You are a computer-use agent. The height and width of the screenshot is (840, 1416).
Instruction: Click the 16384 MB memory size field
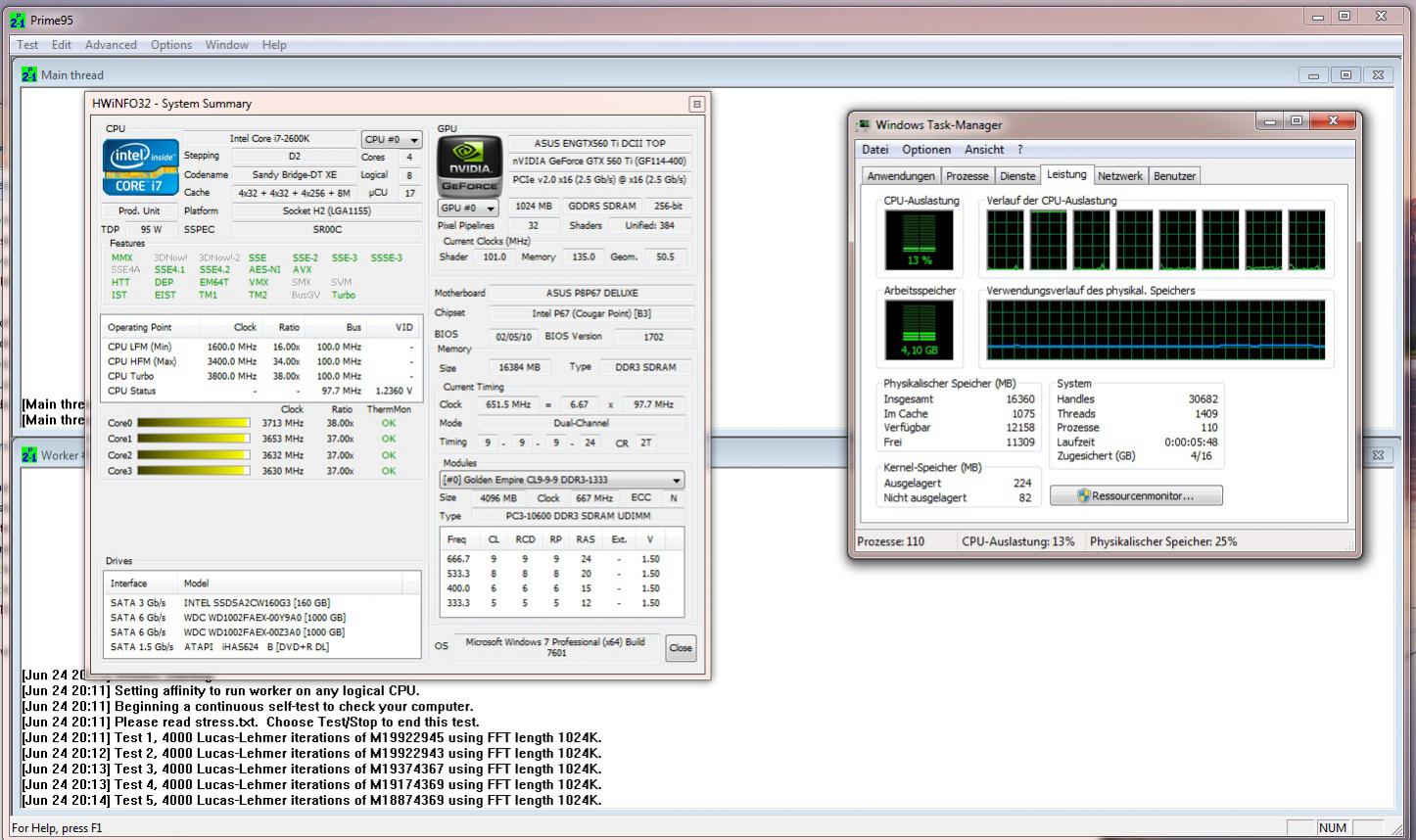[x=518, y=367]
